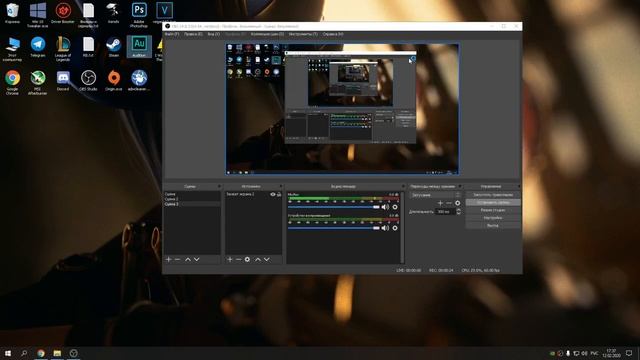Pop out the Sources dock panel icon
Screen dimensions: 640x360
[280, 187]
